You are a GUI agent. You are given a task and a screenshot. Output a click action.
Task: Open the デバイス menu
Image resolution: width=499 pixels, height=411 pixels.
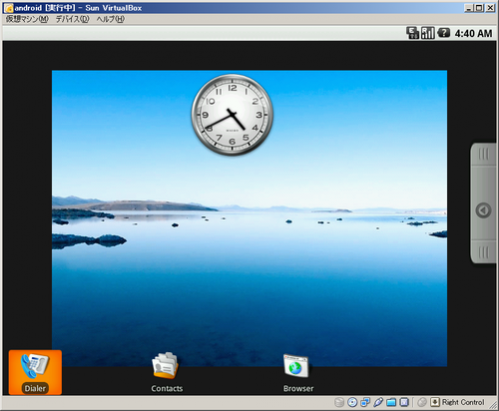coord(72,19)
